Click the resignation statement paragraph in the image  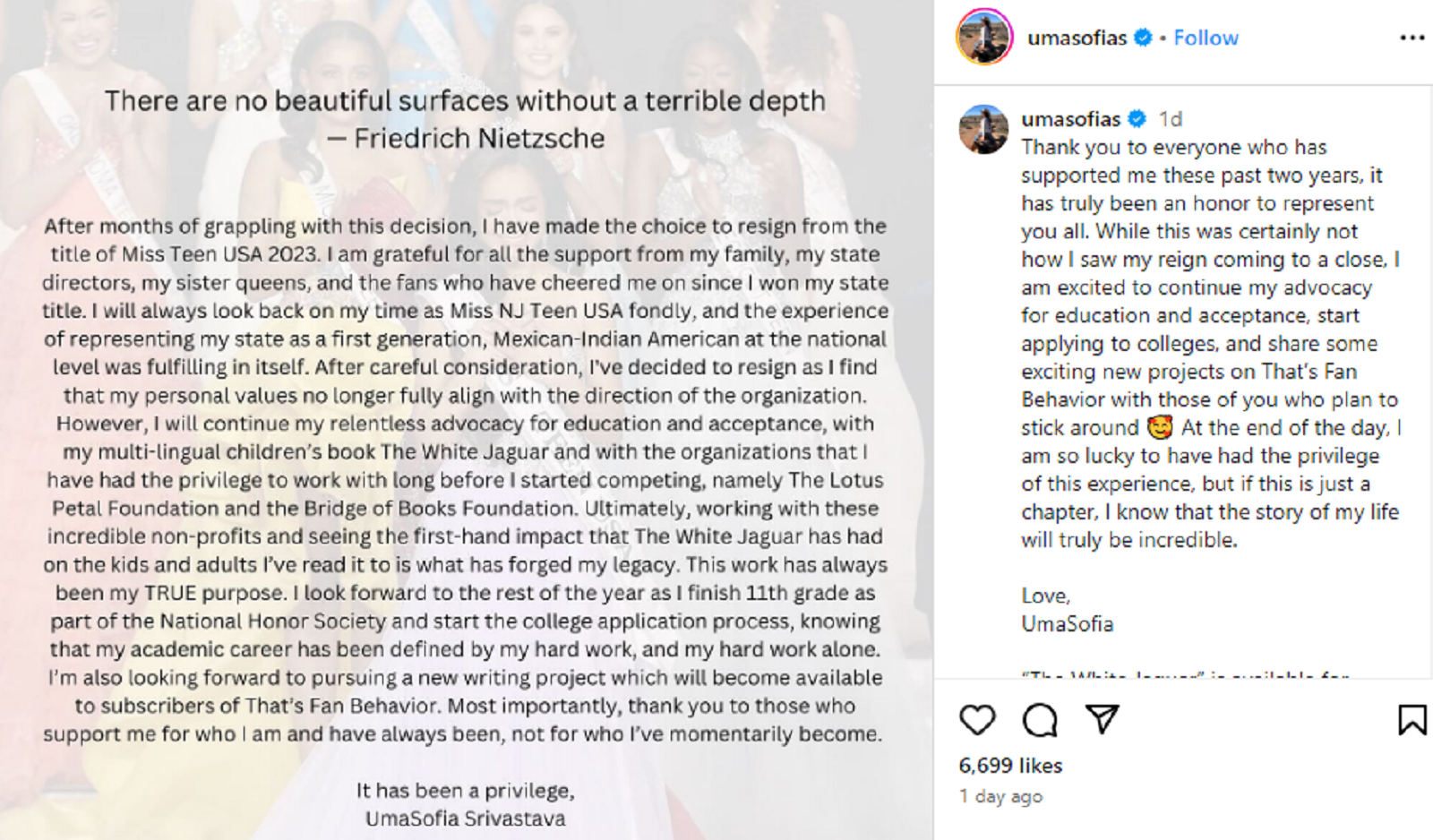point(465,480)
